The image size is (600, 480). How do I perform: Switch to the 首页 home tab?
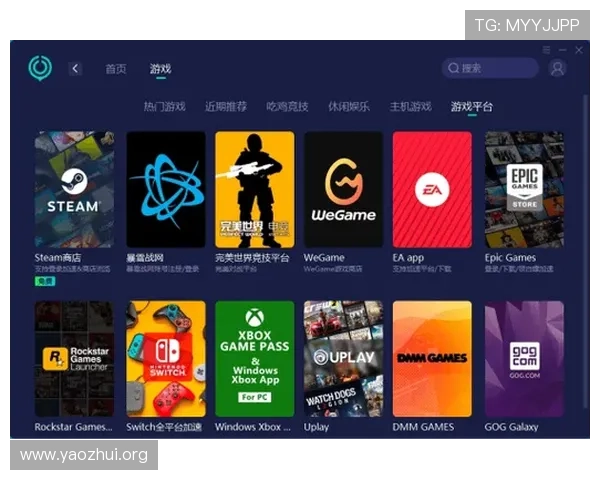[116, 69]
